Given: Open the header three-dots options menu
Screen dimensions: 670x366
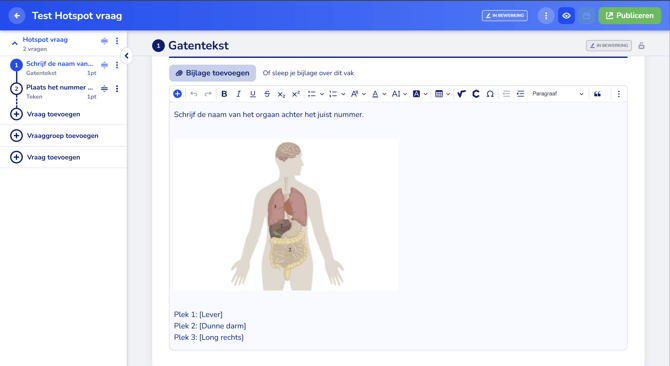Looking at the screenshot, I should 546,16.
